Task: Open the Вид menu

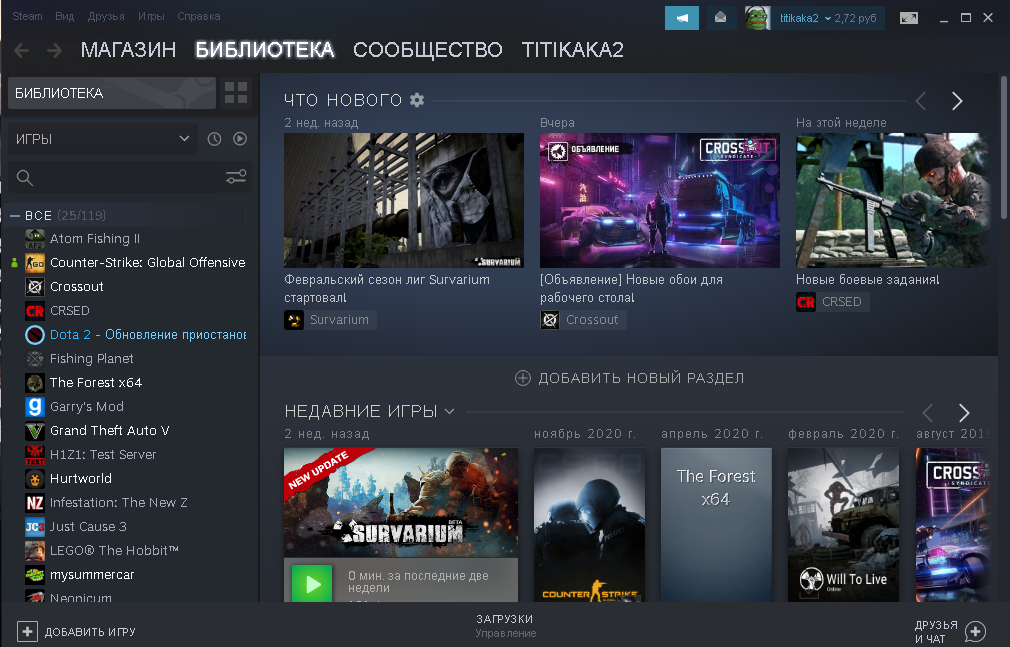Action: click(64, 16)
